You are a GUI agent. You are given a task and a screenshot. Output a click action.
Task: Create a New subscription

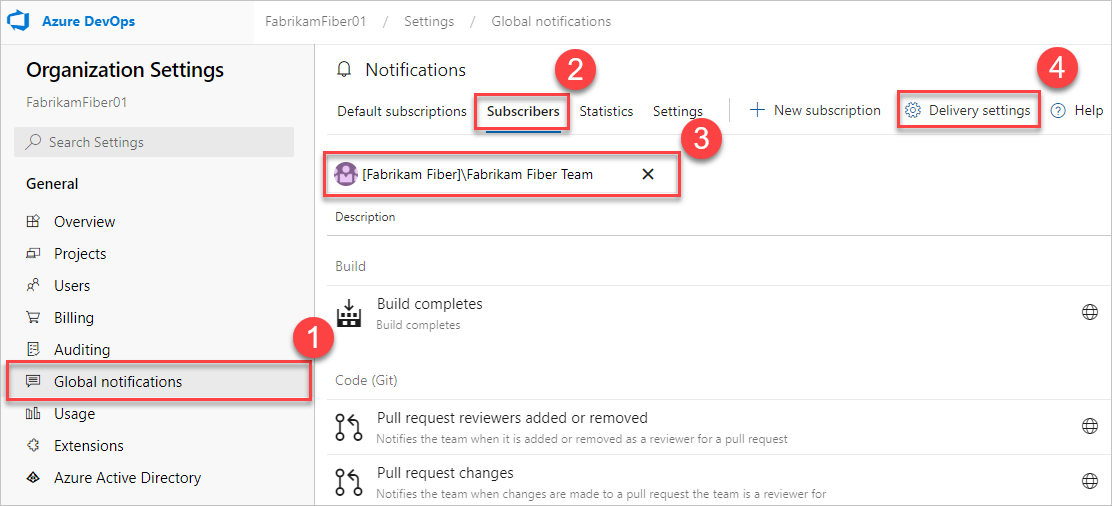pos(815,111)
